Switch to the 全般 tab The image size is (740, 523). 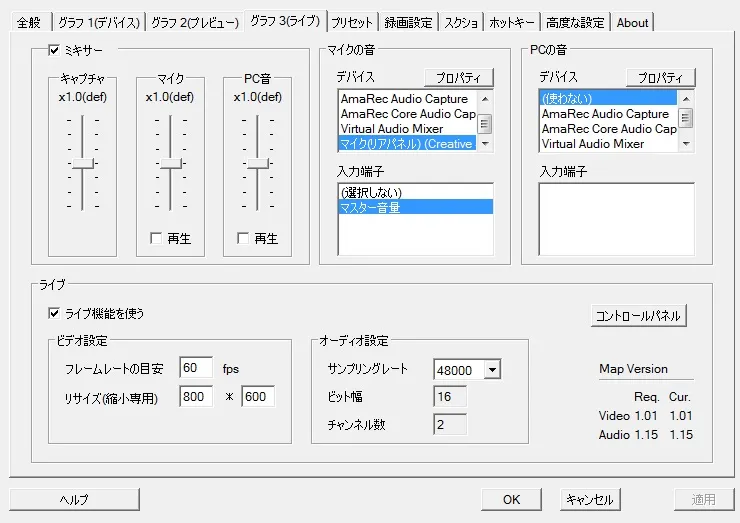coord(28,22)
